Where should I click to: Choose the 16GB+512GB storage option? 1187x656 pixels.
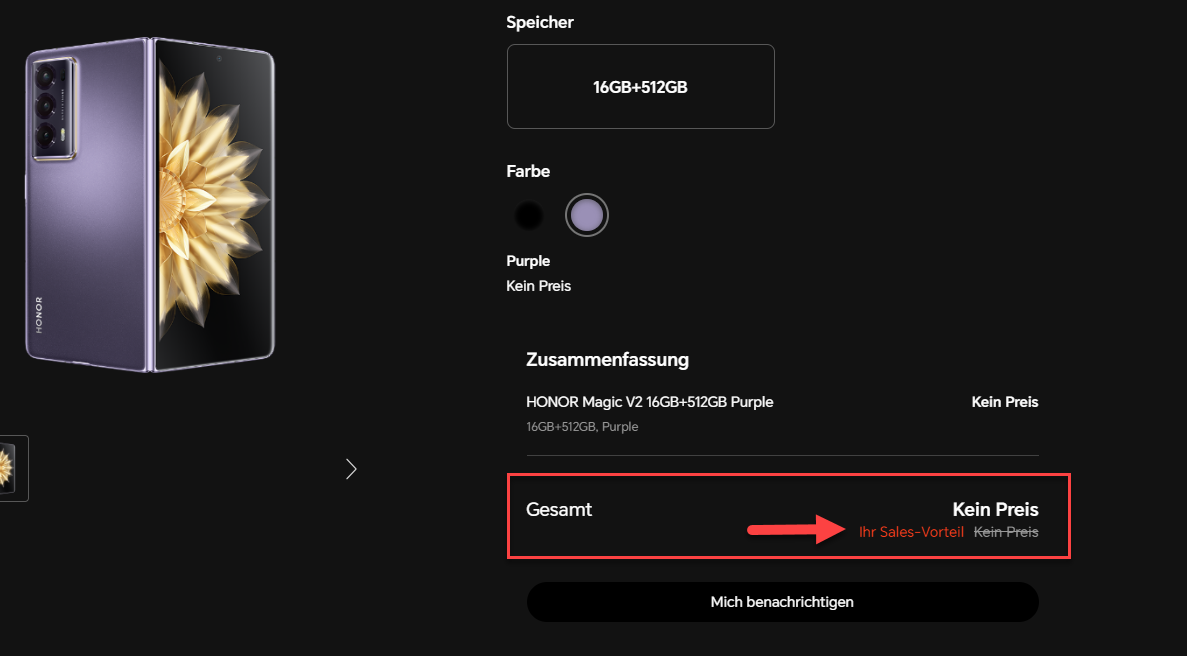[640, 87]
